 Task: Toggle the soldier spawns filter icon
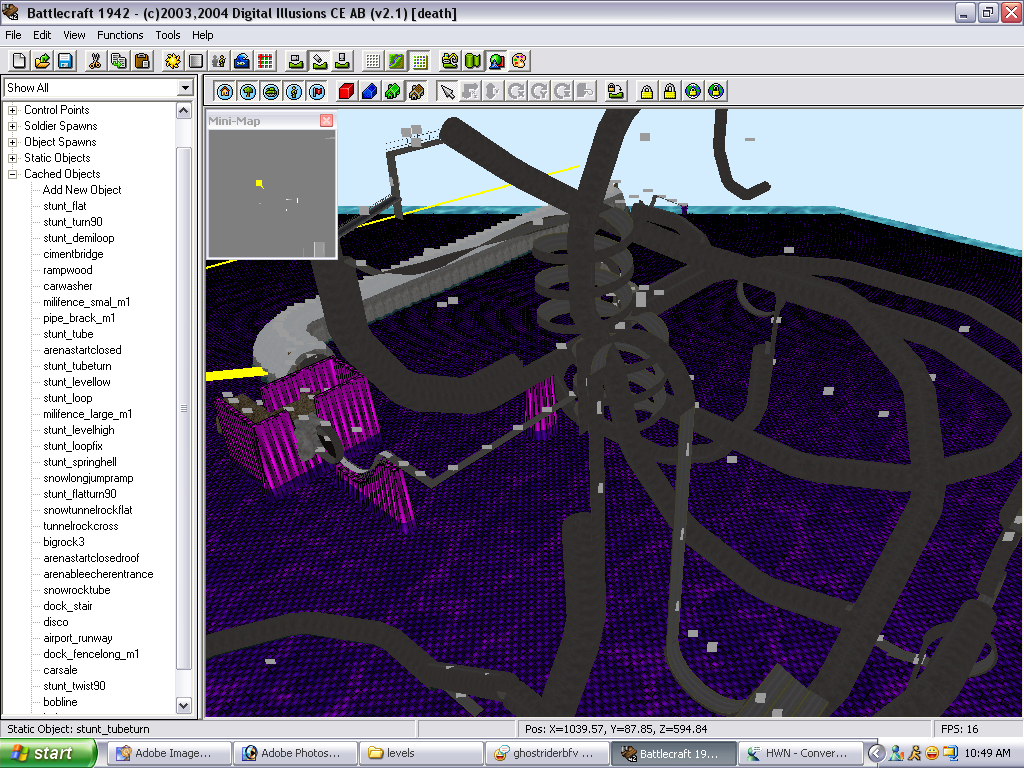click(x=295, y=91)
